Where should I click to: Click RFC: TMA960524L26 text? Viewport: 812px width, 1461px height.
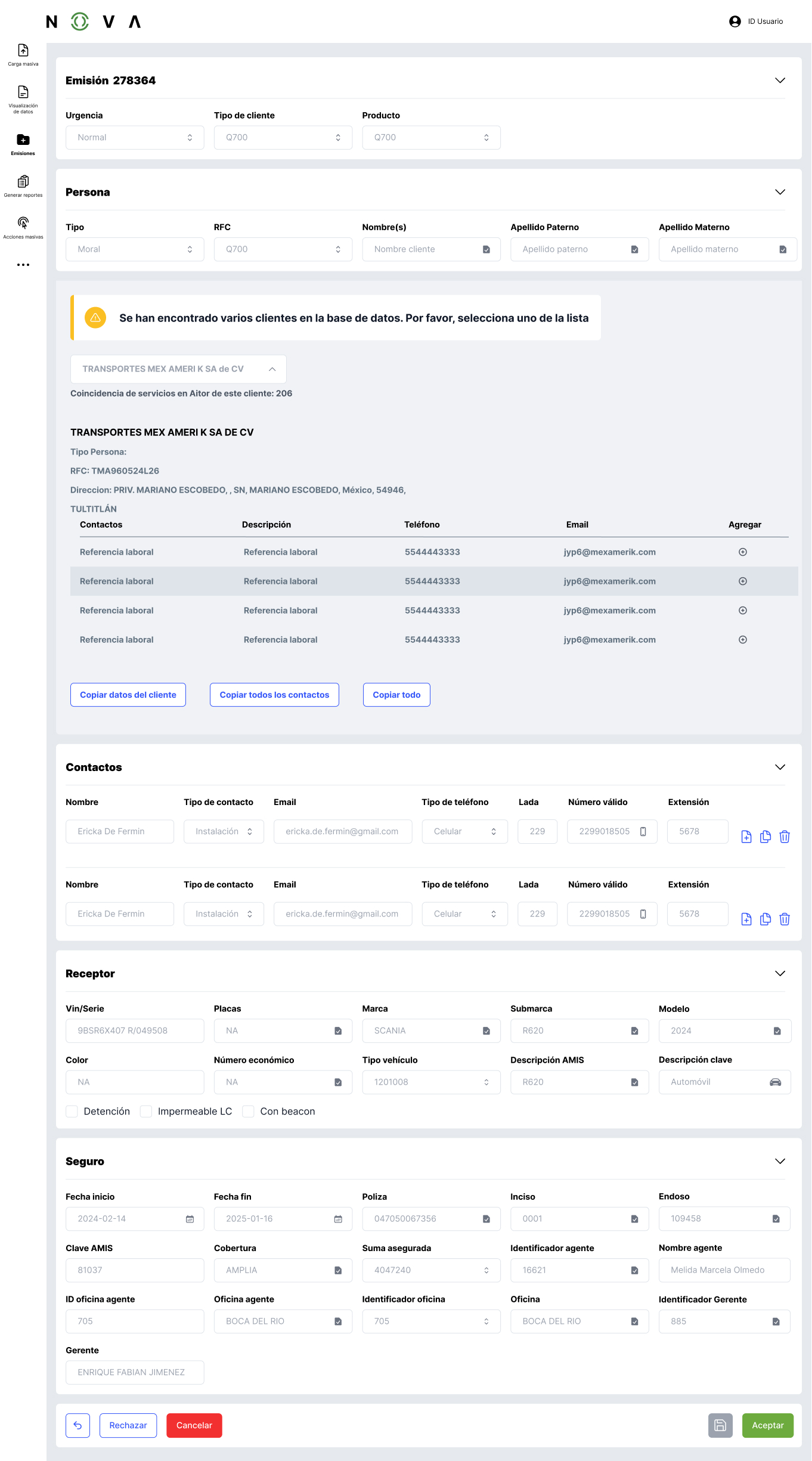pyautogui.click(x=114, y=471)
